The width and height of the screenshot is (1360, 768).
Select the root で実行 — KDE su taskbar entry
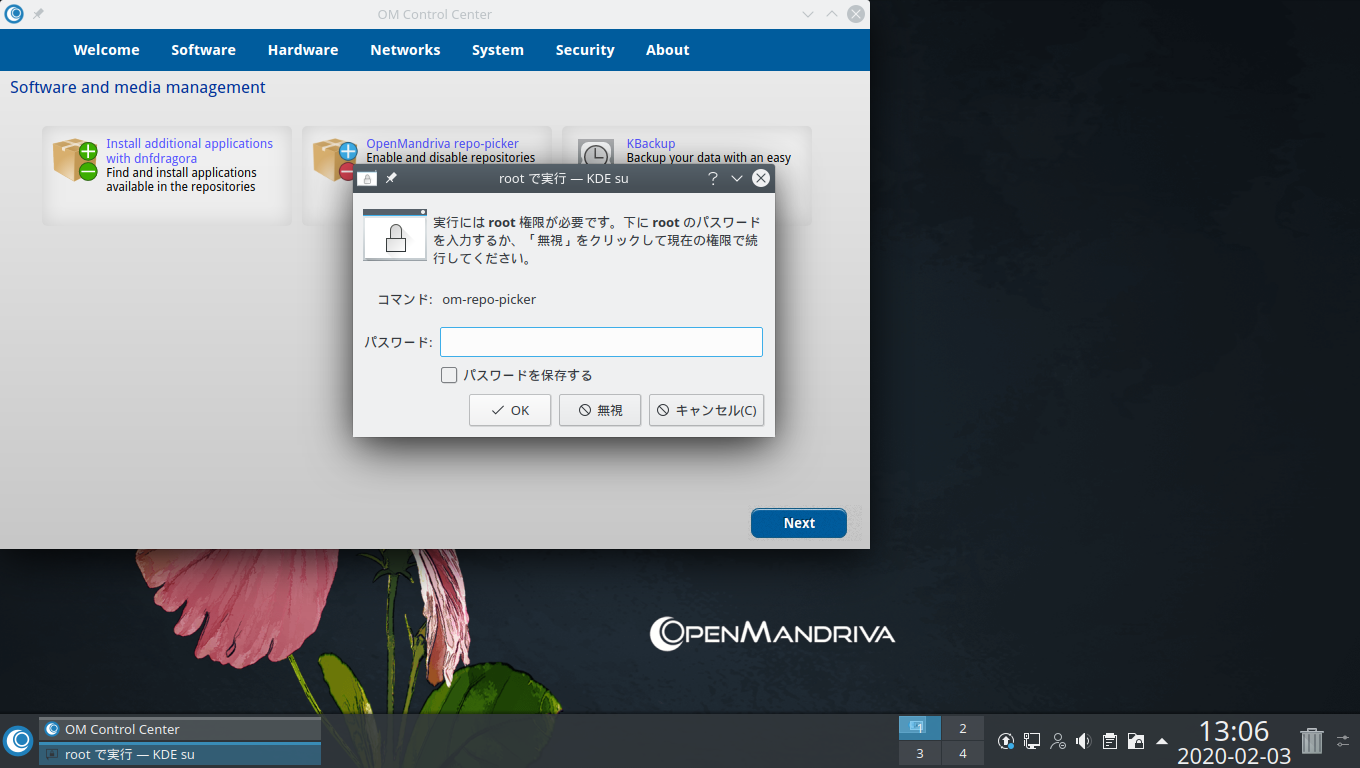point(180,754)
